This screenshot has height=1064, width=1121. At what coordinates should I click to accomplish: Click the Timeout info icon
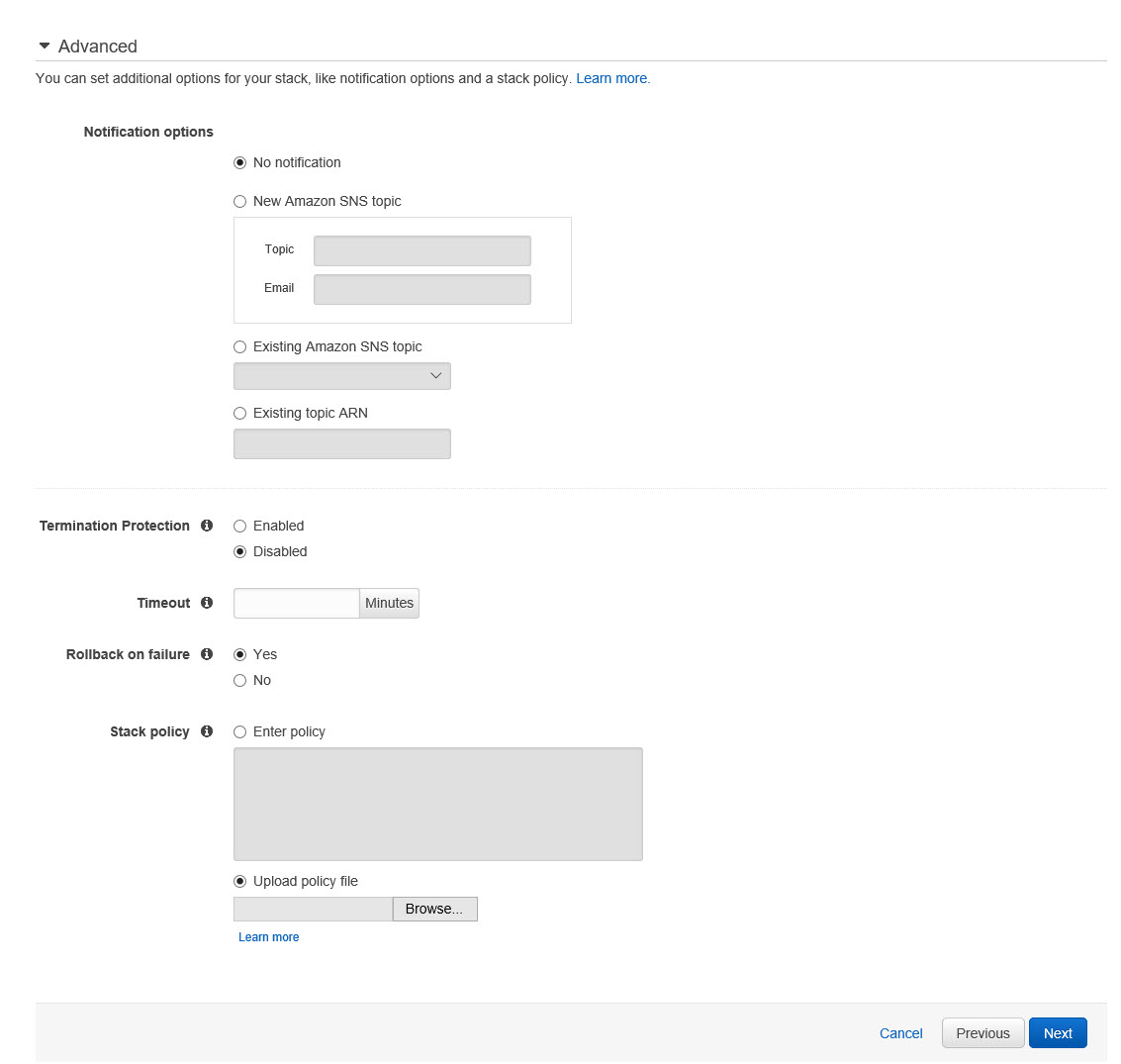(207, 603)
